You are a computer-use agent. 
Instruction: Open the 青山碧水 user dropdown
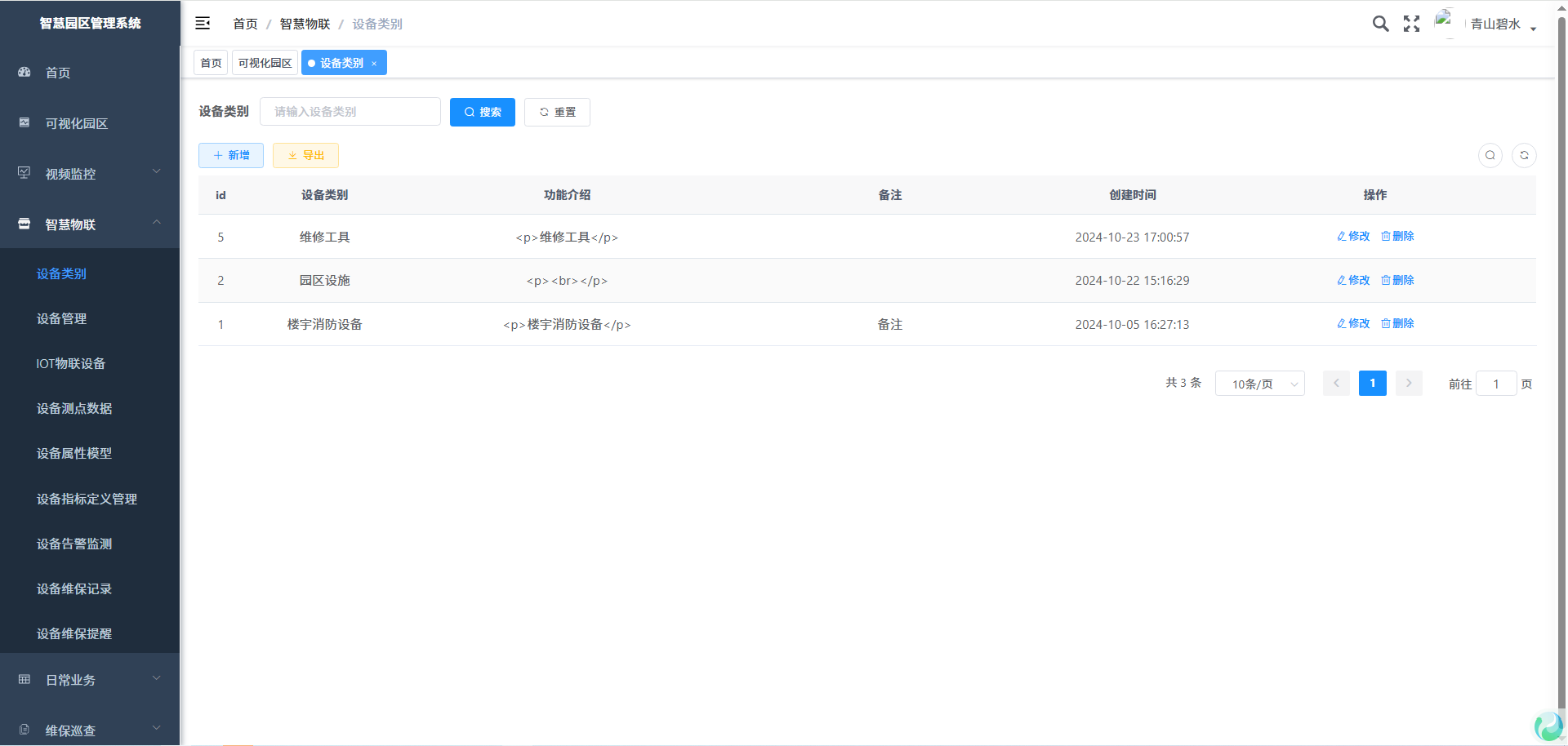[1501, 24]
